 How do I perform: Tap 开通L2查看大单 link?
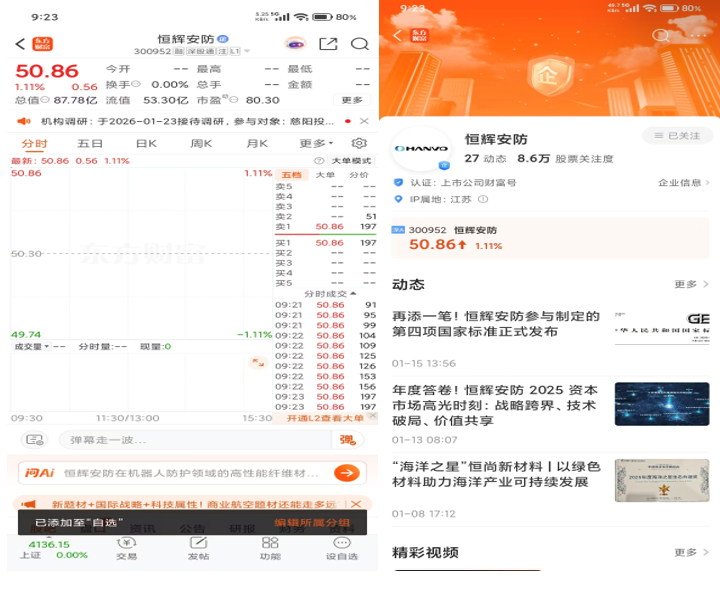pos(325,418)
